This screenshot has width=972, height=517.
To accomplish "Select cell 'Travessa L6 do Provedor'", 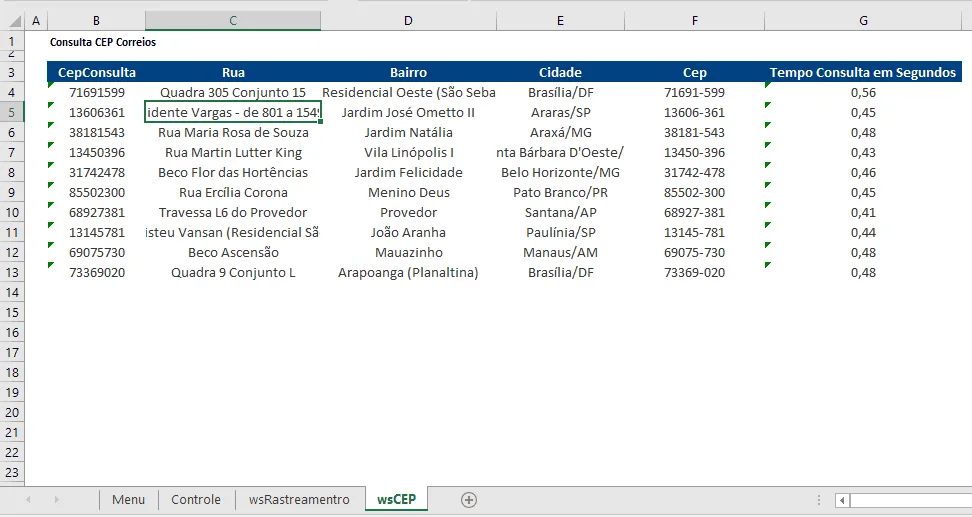I will coord(233,212).
